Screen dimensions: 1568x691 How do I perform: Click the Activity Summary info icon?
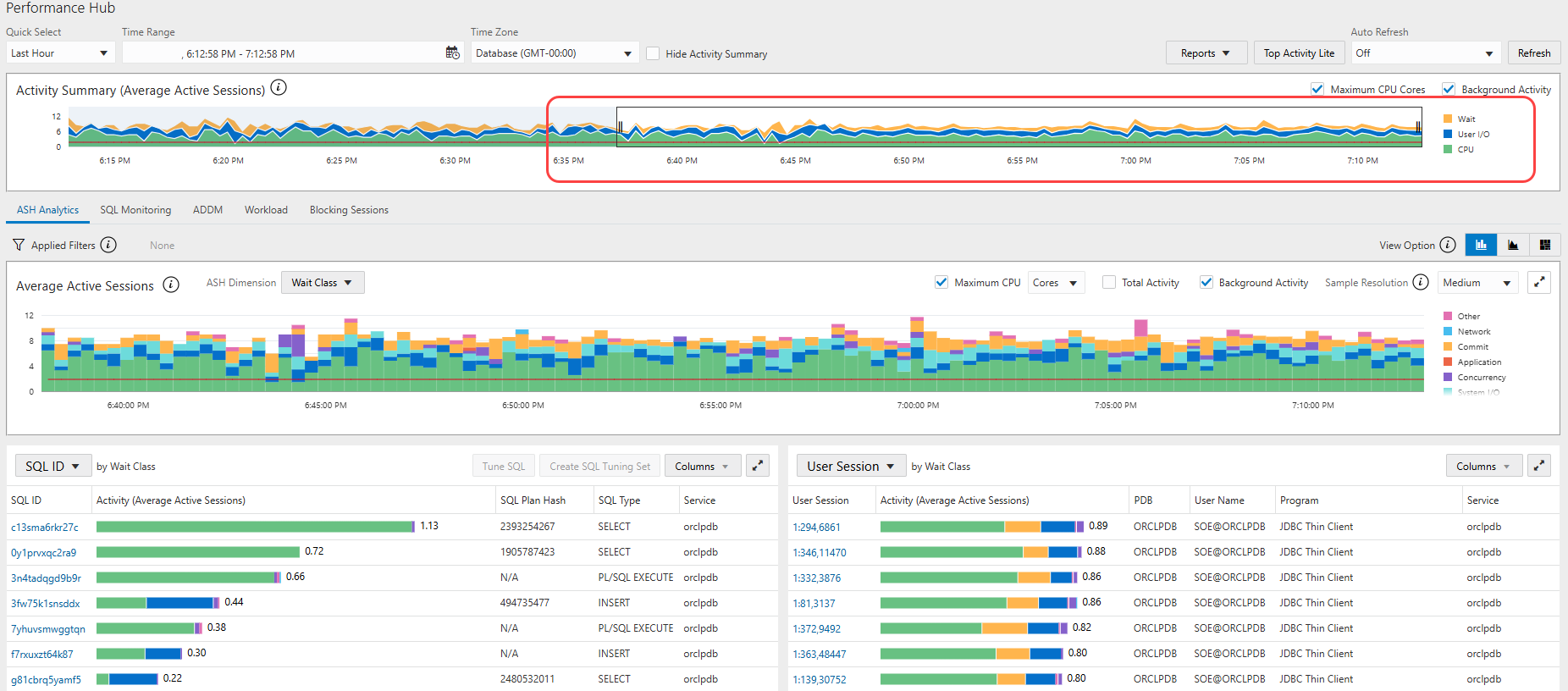pyautogui.click(x=278, y=88)
